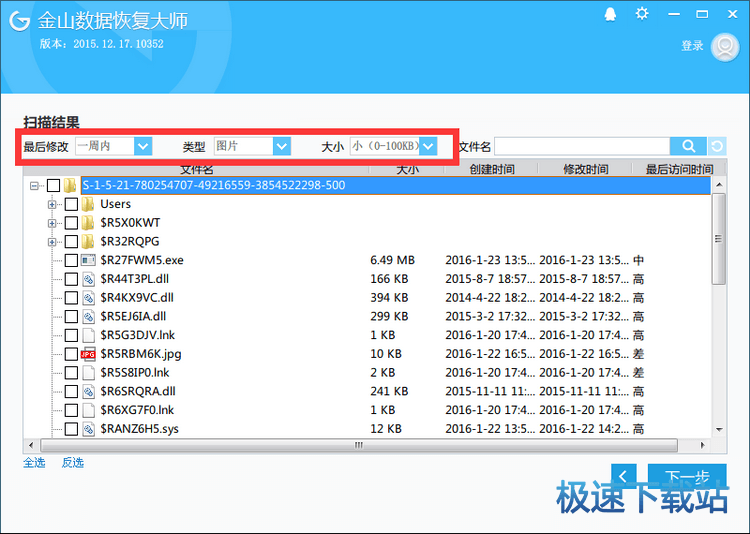Click the notification bell icon
This screenshot has width=750, height=534.
point(610,14)
